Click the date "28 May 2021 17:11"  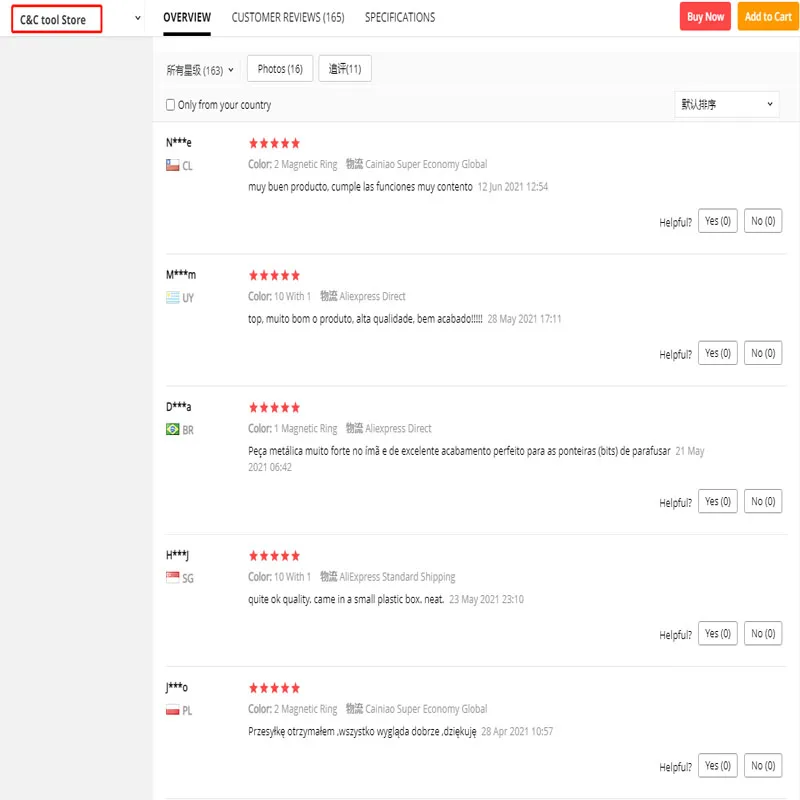pos(524,319)
